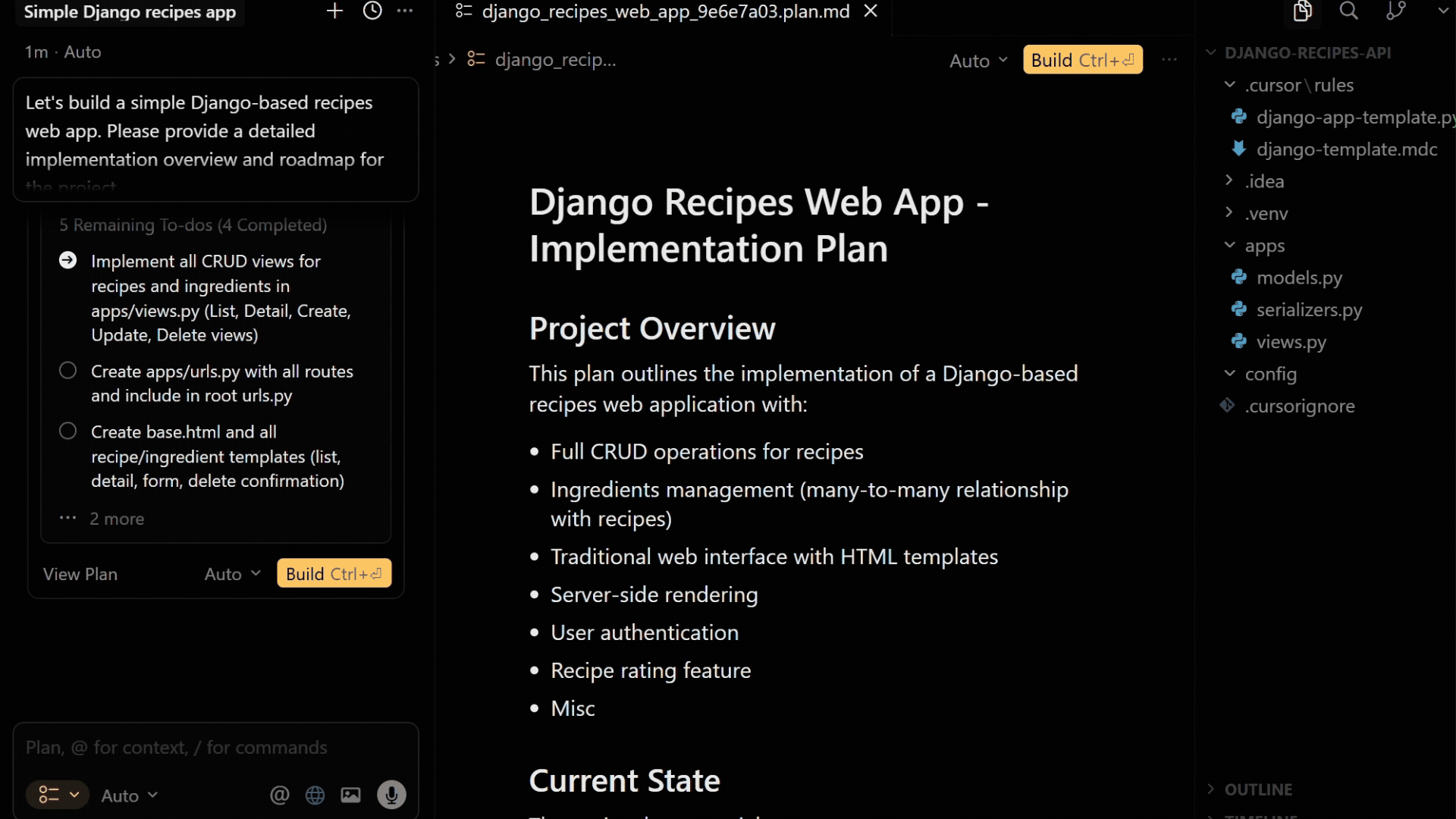Click the chat prompt input field
The width and height of the screenshot is (1456, 819).
tap(215, 748)
